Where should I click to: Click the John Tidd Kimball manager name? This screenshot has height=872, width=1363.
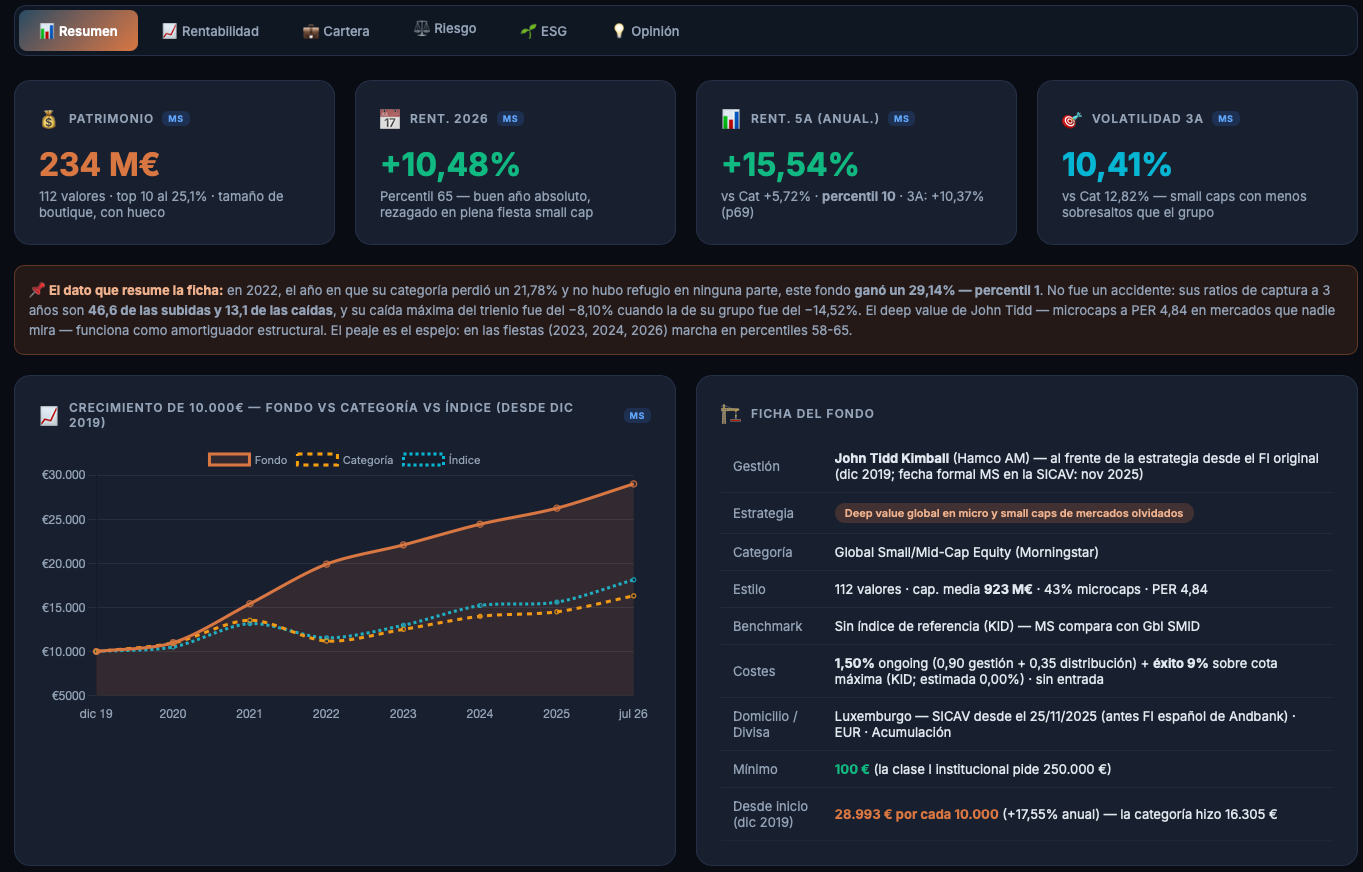892,458
